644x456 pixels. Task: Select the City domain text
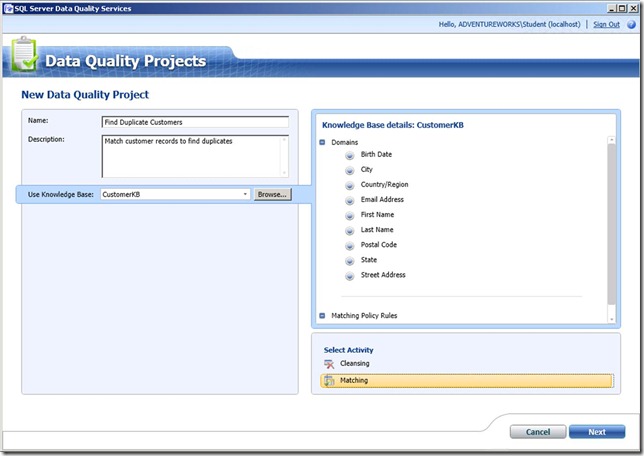click(366, 169)
